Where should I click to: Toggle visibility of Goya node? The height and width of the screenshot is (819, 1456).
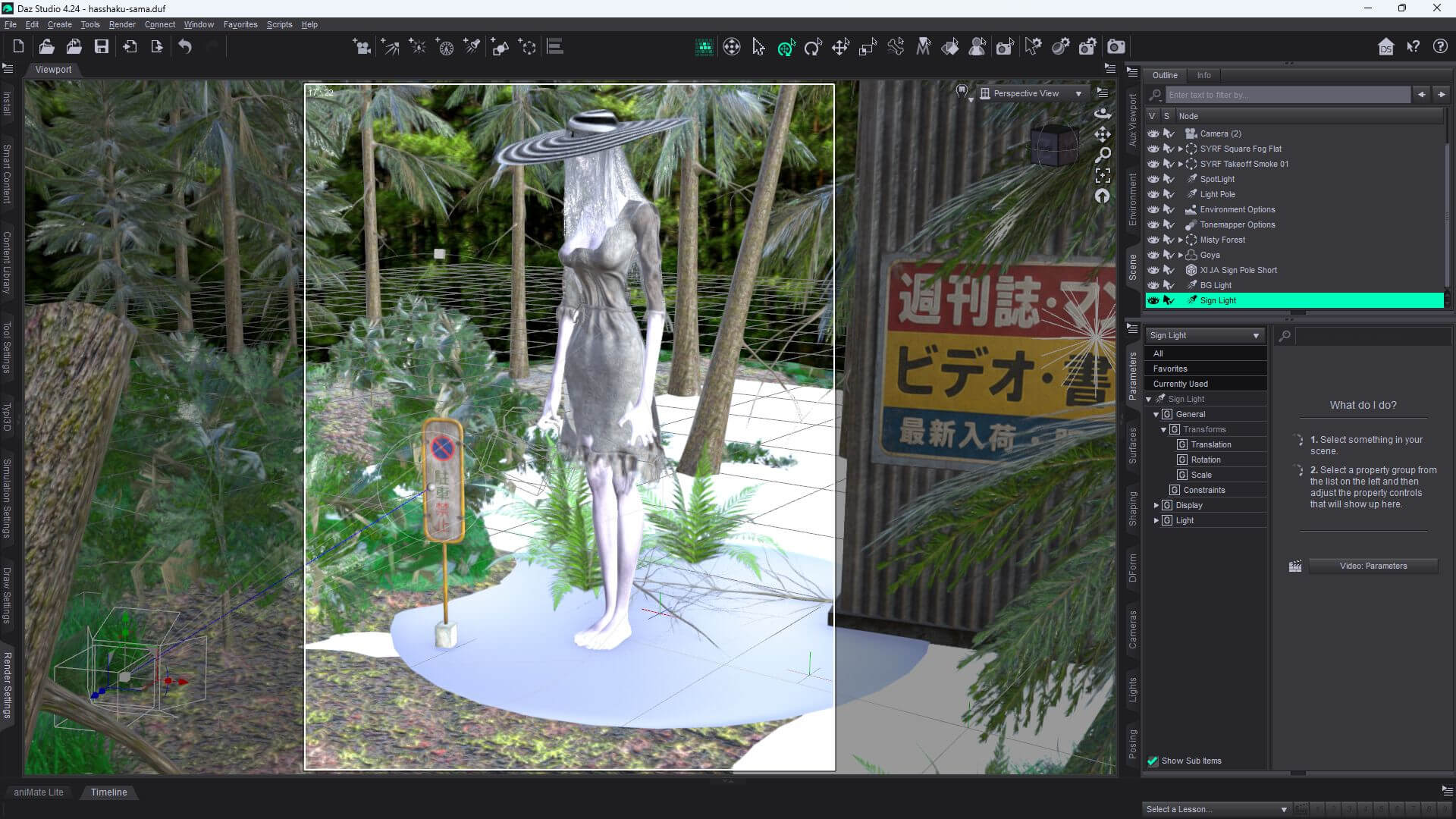tap(1153, 255)
